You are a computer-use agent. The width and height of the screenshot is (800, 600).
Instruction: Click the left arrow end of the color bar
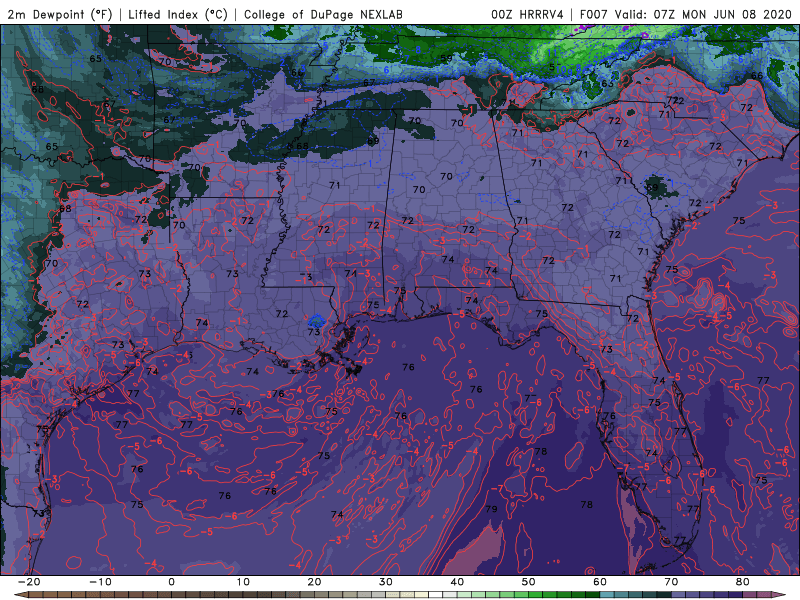point(20,595)
